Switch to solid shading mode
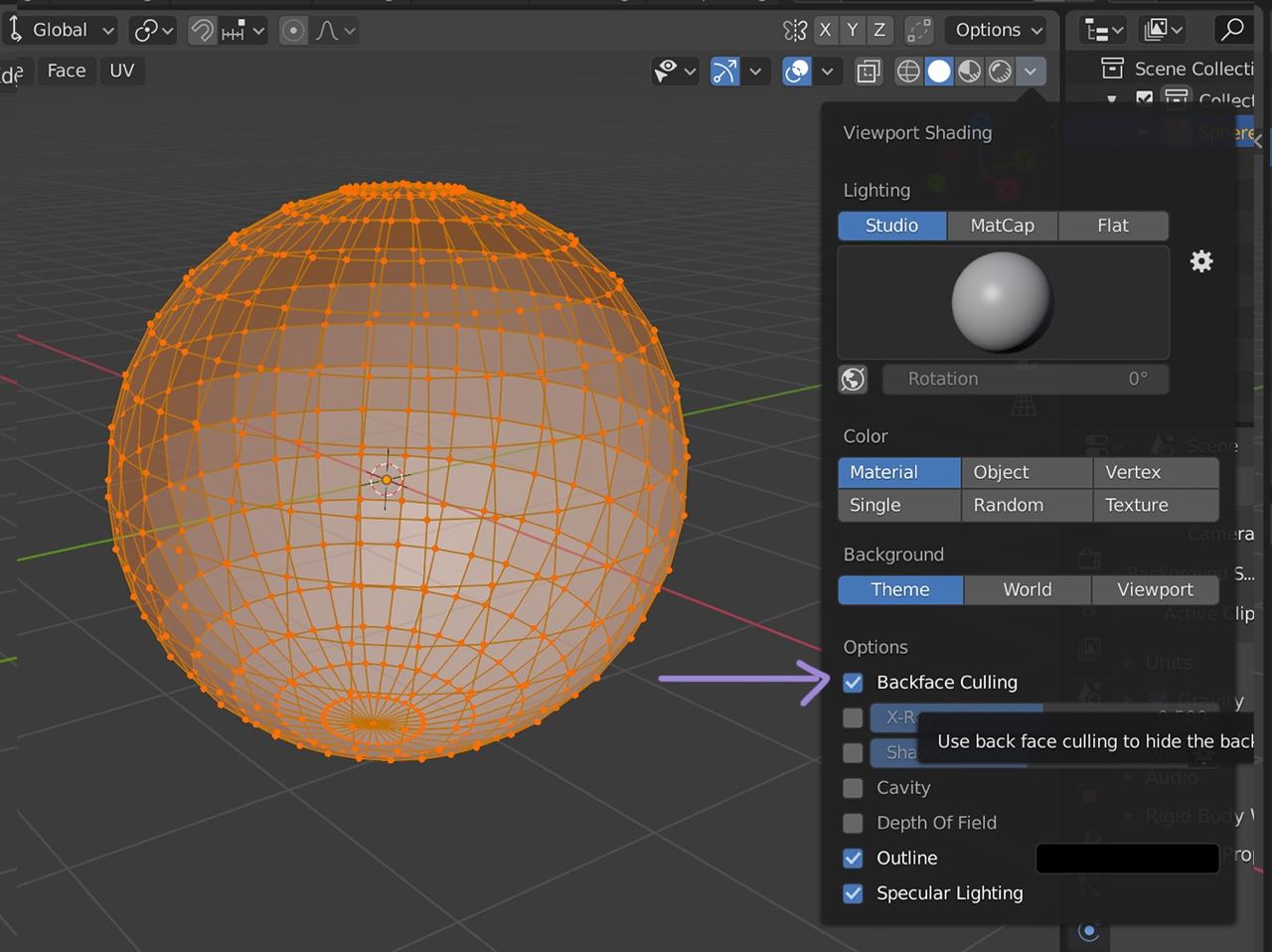The image size is (1272, 952). pyautogui.click(x=939, y=72)
